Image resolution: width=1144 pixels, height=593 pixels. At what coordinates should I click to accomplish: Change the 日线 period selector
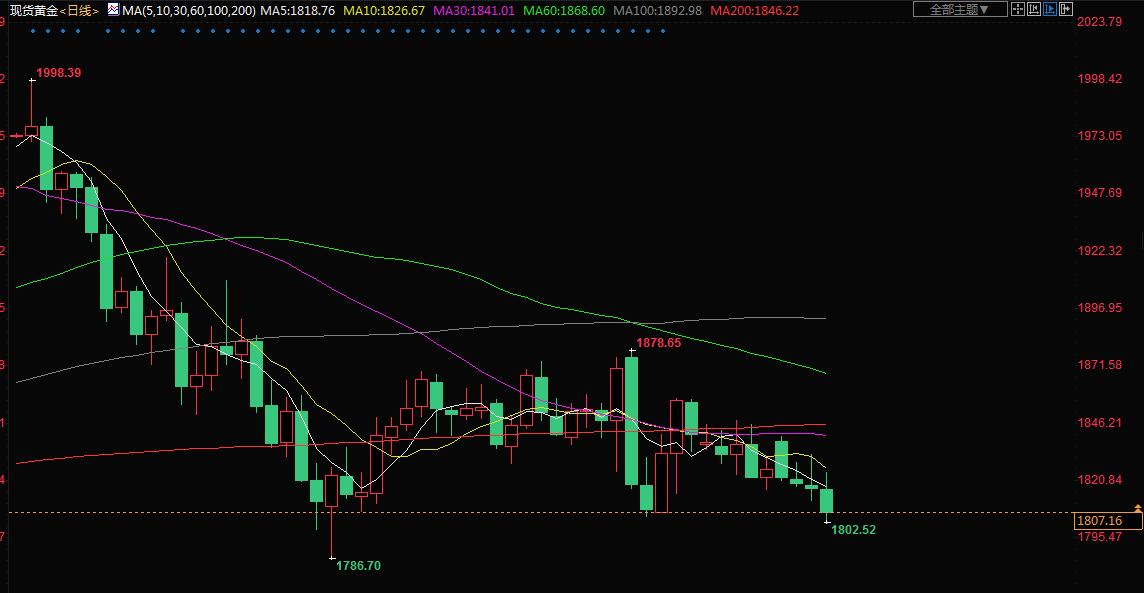coord(79,10)
